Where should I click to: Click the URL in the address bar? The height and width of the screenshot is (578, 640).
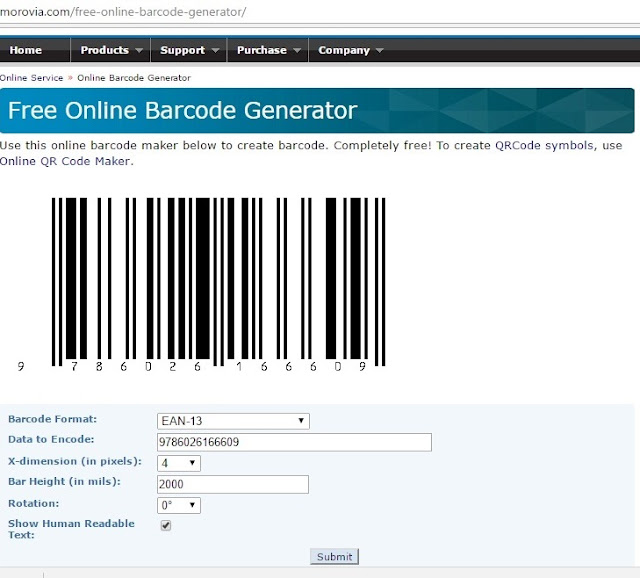(x=123, y=12)
